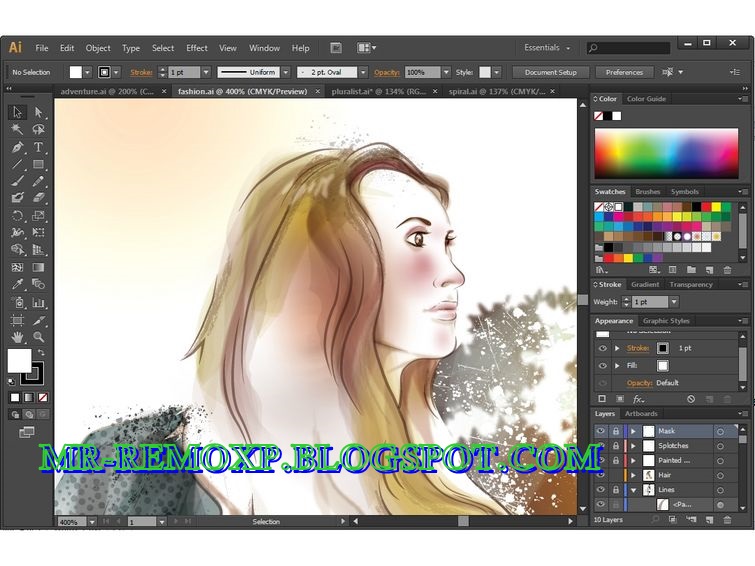Click the Stroke link in control bar
755x566 pixels.
tap(141, 72)
